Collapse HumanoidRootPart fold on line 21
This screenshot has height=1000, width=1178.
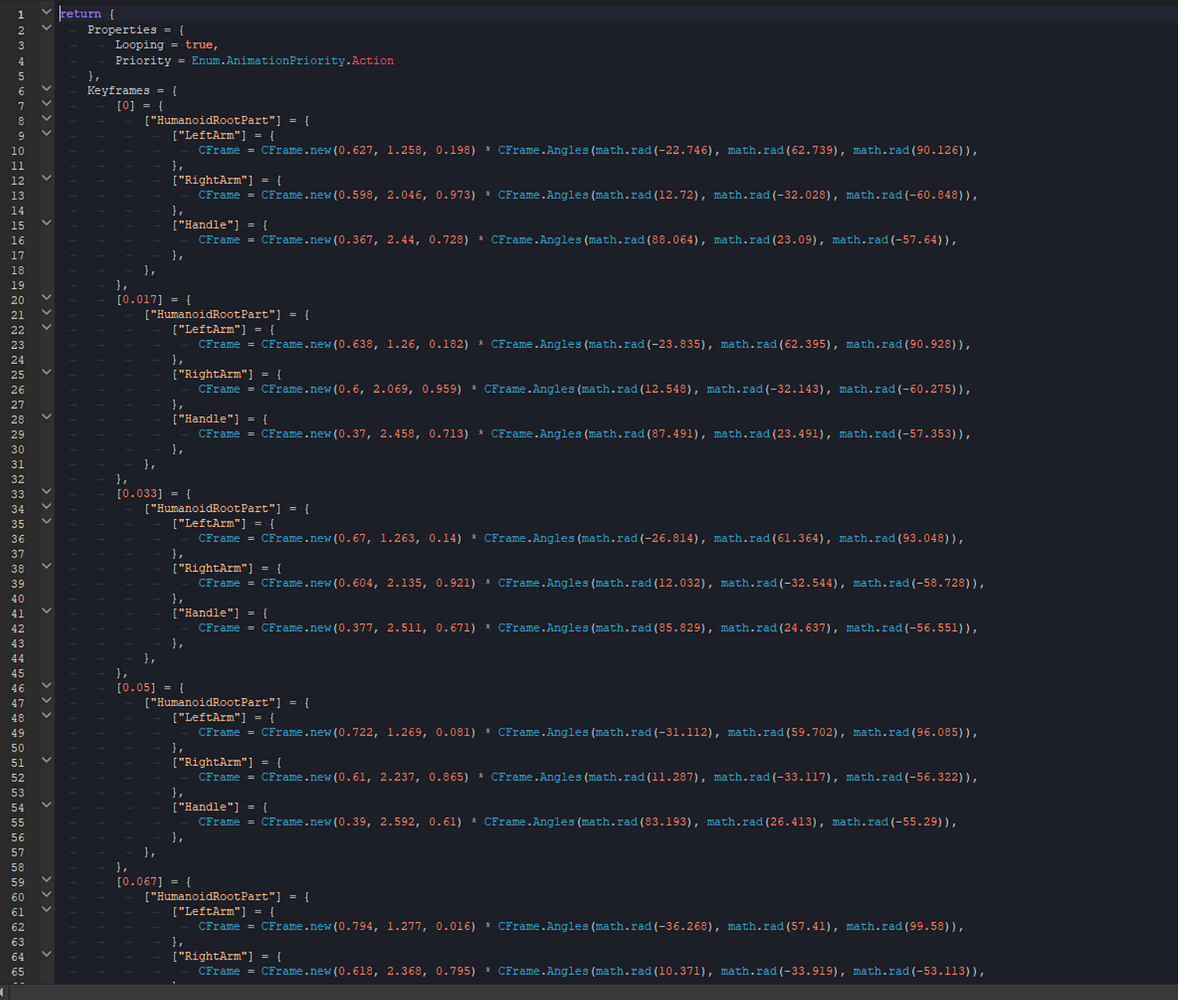[x=46, y=313]
